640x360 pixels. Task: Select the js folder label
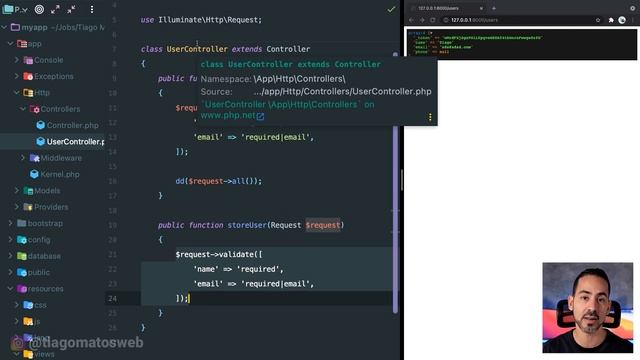(x=37, y=321)
